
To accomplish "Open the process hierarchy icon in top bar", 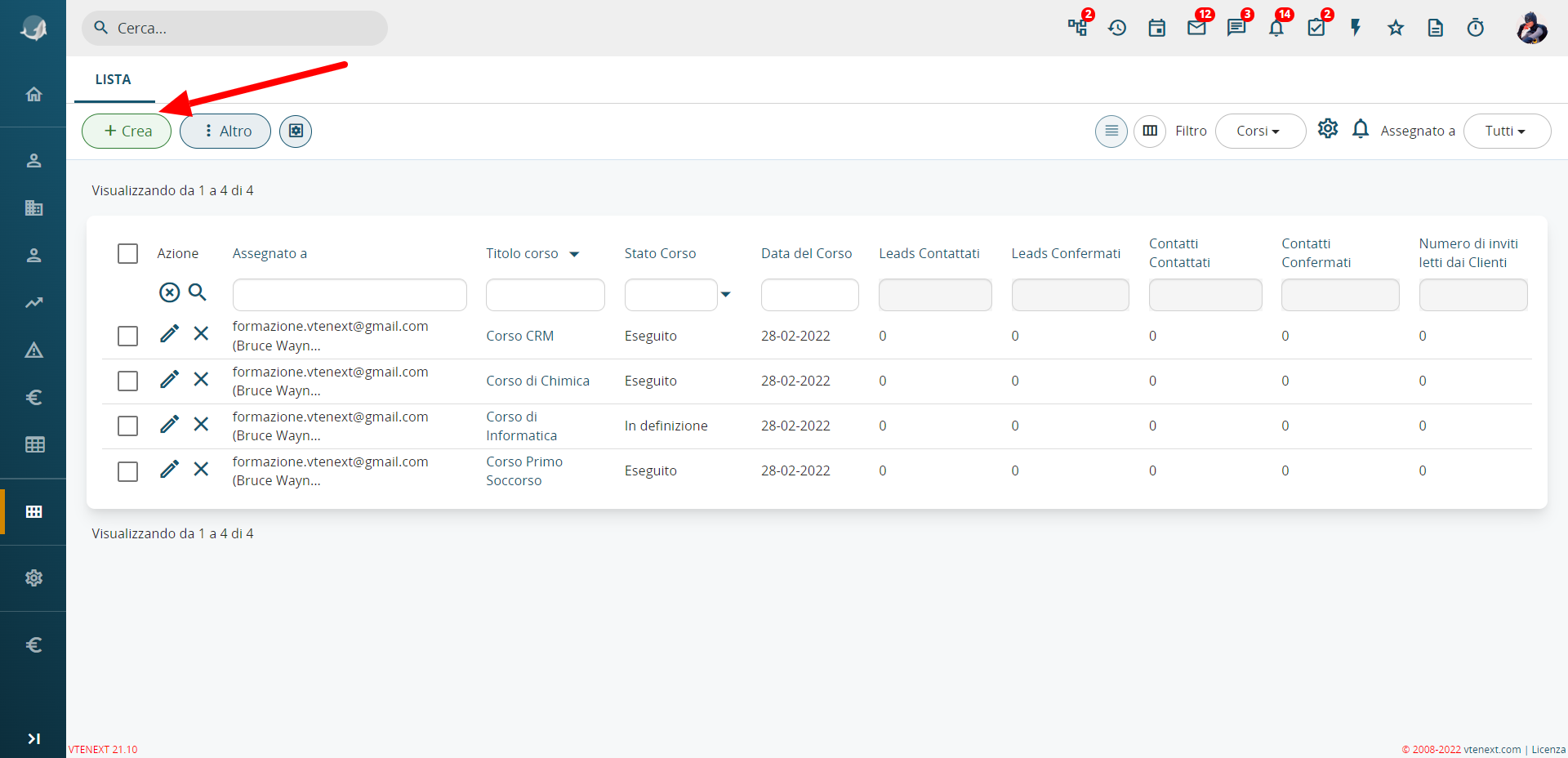I will 1078,28.
